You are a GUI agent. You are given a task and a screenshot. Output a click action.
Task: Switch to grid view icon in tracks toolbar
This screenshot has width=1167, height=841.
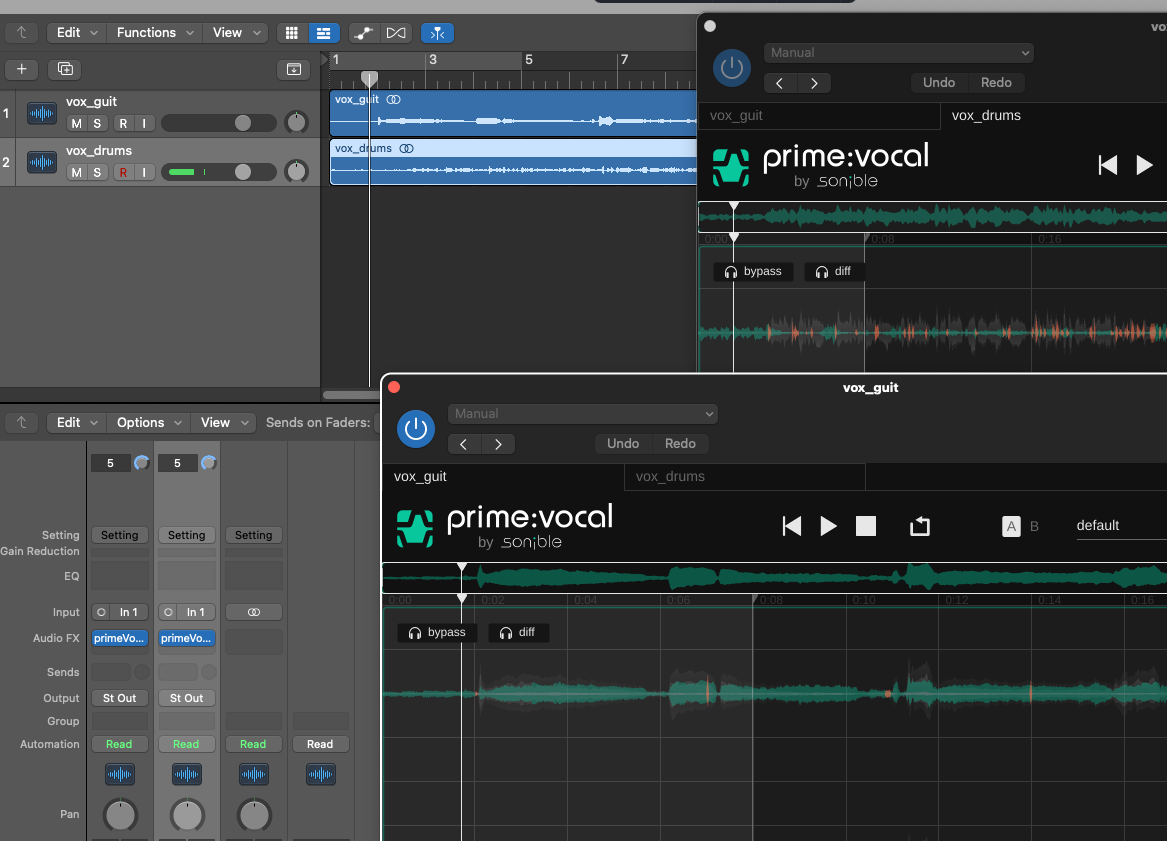(x=292, y=33)
